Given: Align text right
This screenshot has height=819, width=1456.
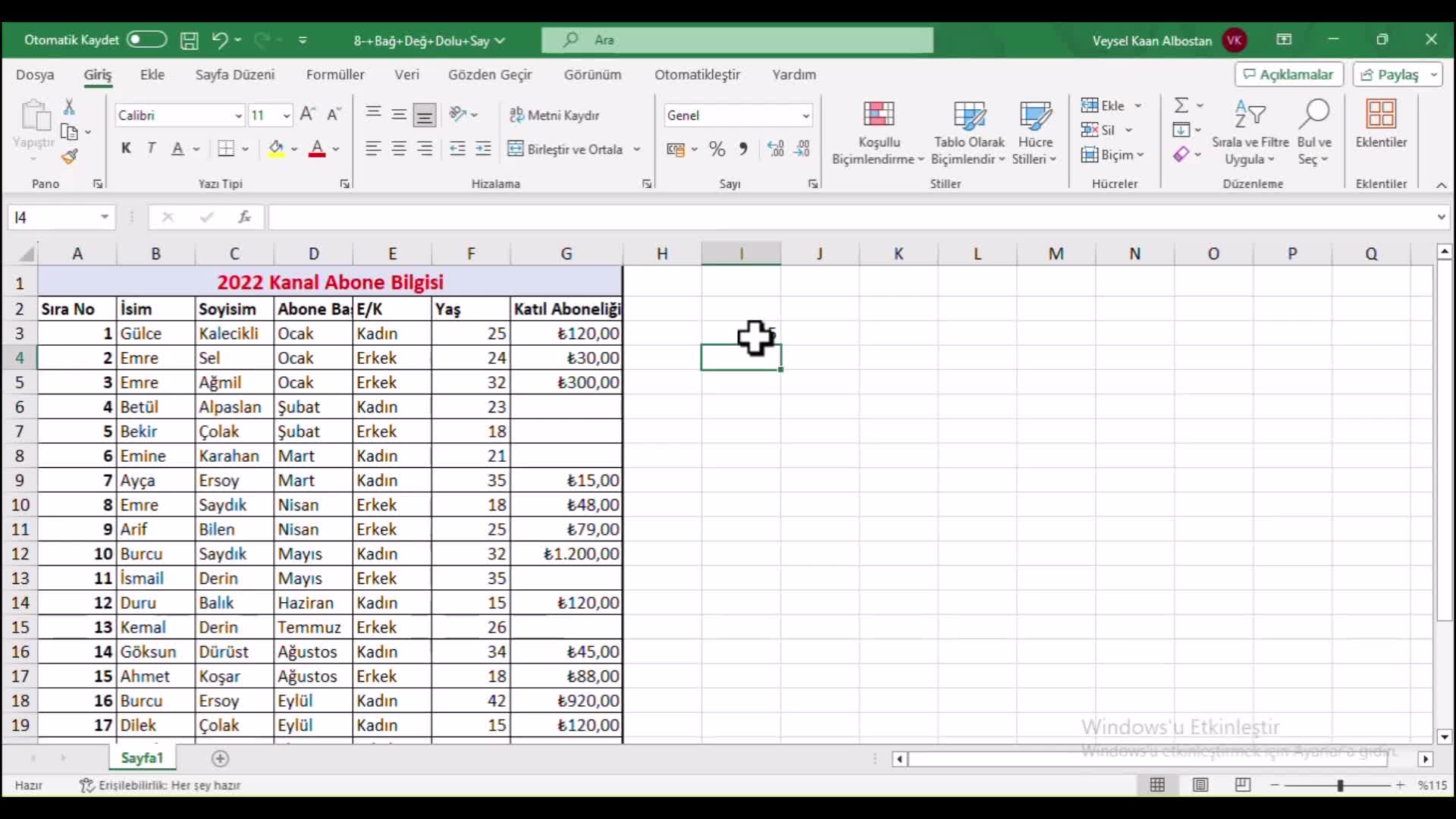Looking at the screenshot, I should click(425, 149).
